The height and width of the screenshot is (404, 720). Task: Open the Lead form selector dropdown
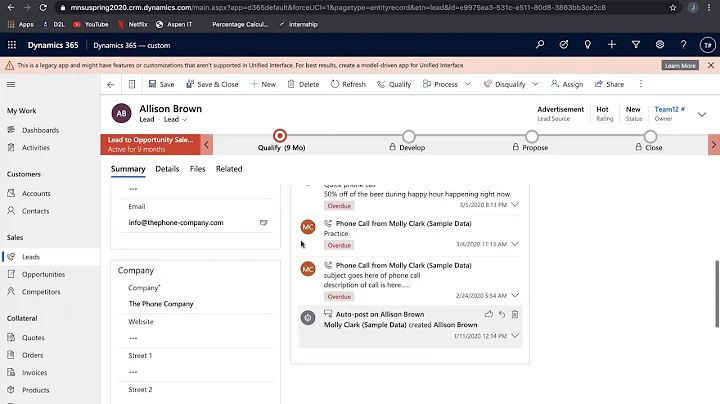(175, 119)
